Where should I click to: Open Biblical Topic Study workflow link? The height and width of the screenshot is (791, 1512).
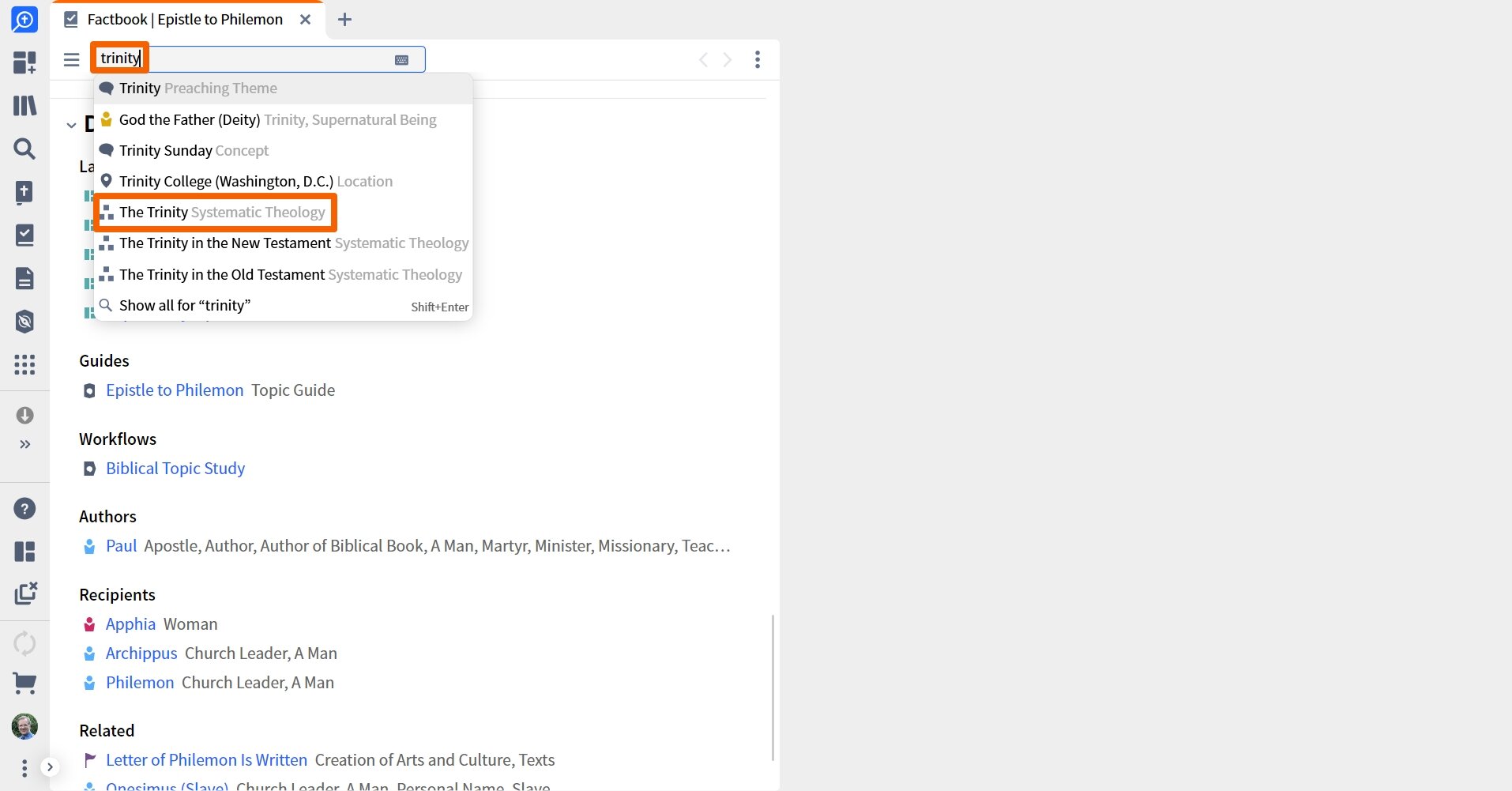coord(175,469)
